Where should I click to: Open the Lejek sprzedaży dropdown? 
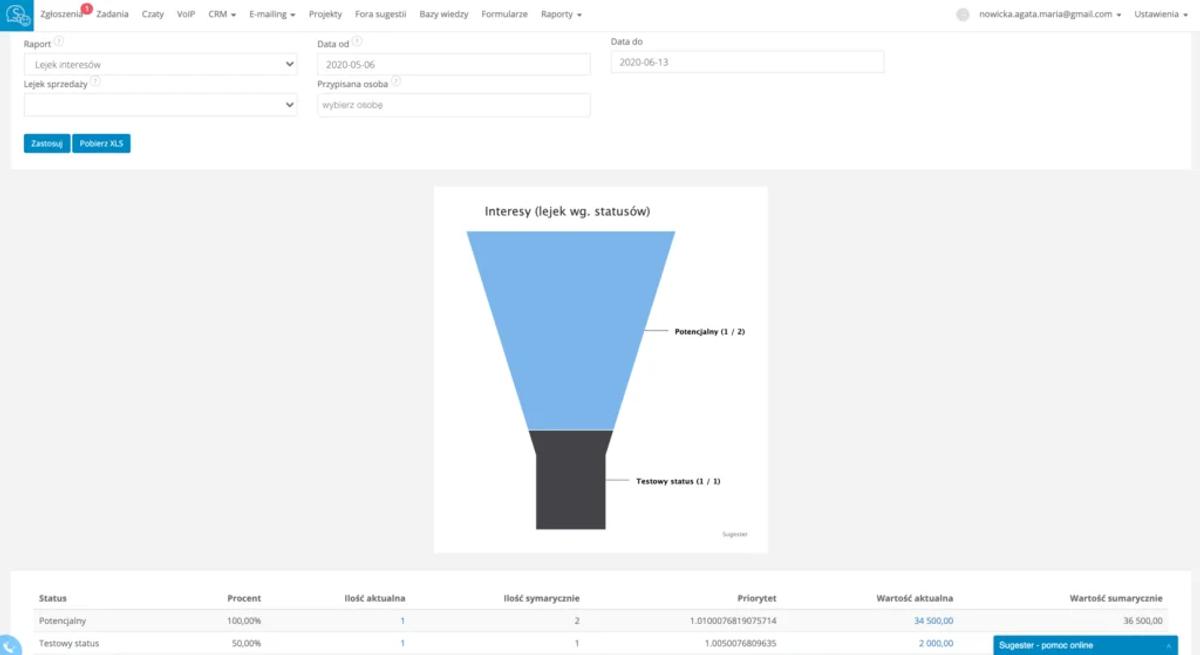point(160,104)
